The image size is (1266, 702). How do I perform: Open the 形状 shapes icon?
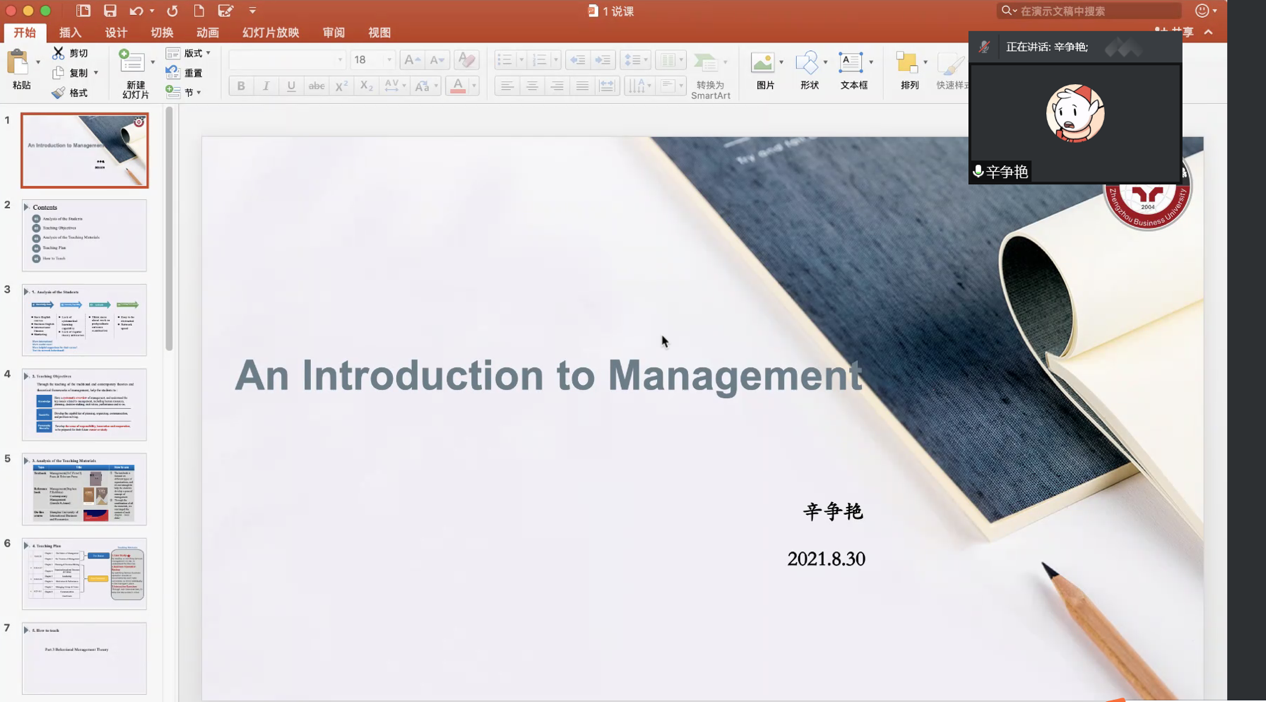806,64
